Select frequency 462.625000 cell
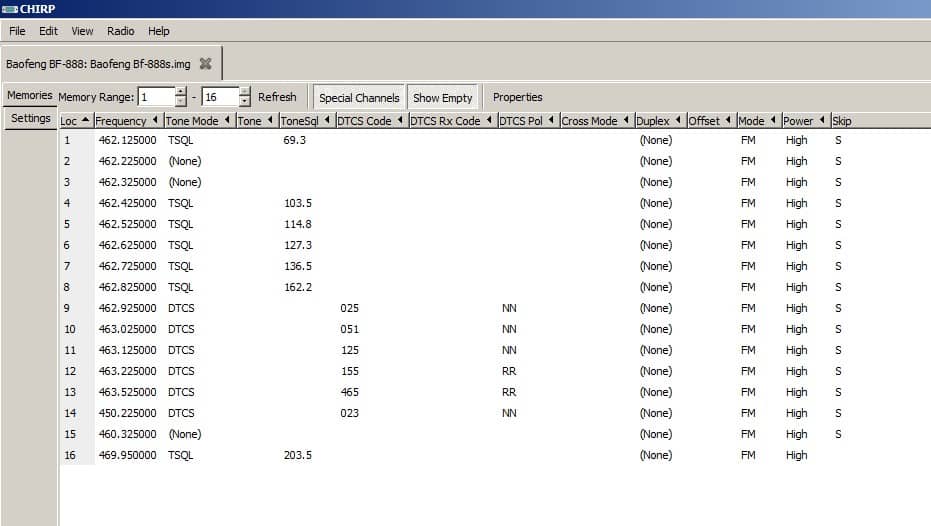Screen dimensions: 931x526 128,245
